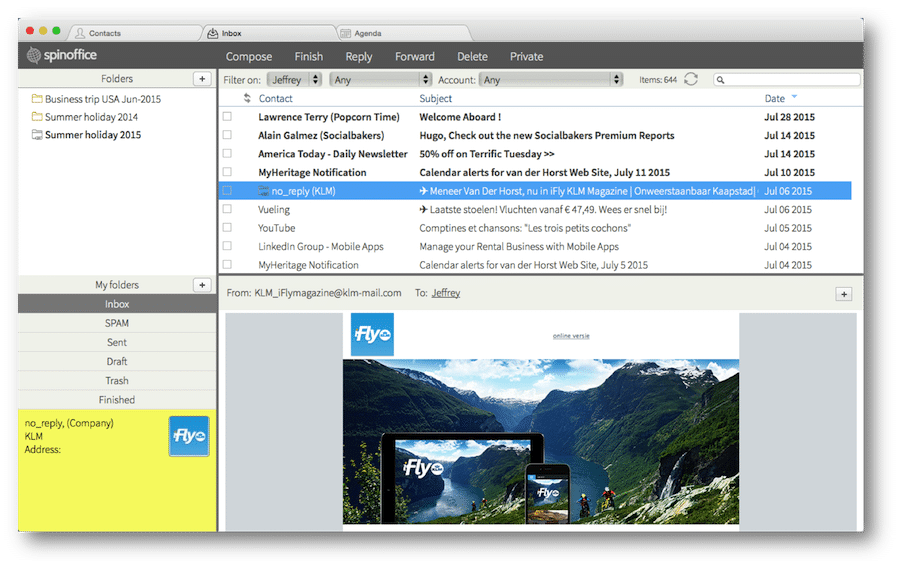The image size is (900, 568).
Task: Click the folder icon beside no_reply (KLM)
Action: (263, 190)
